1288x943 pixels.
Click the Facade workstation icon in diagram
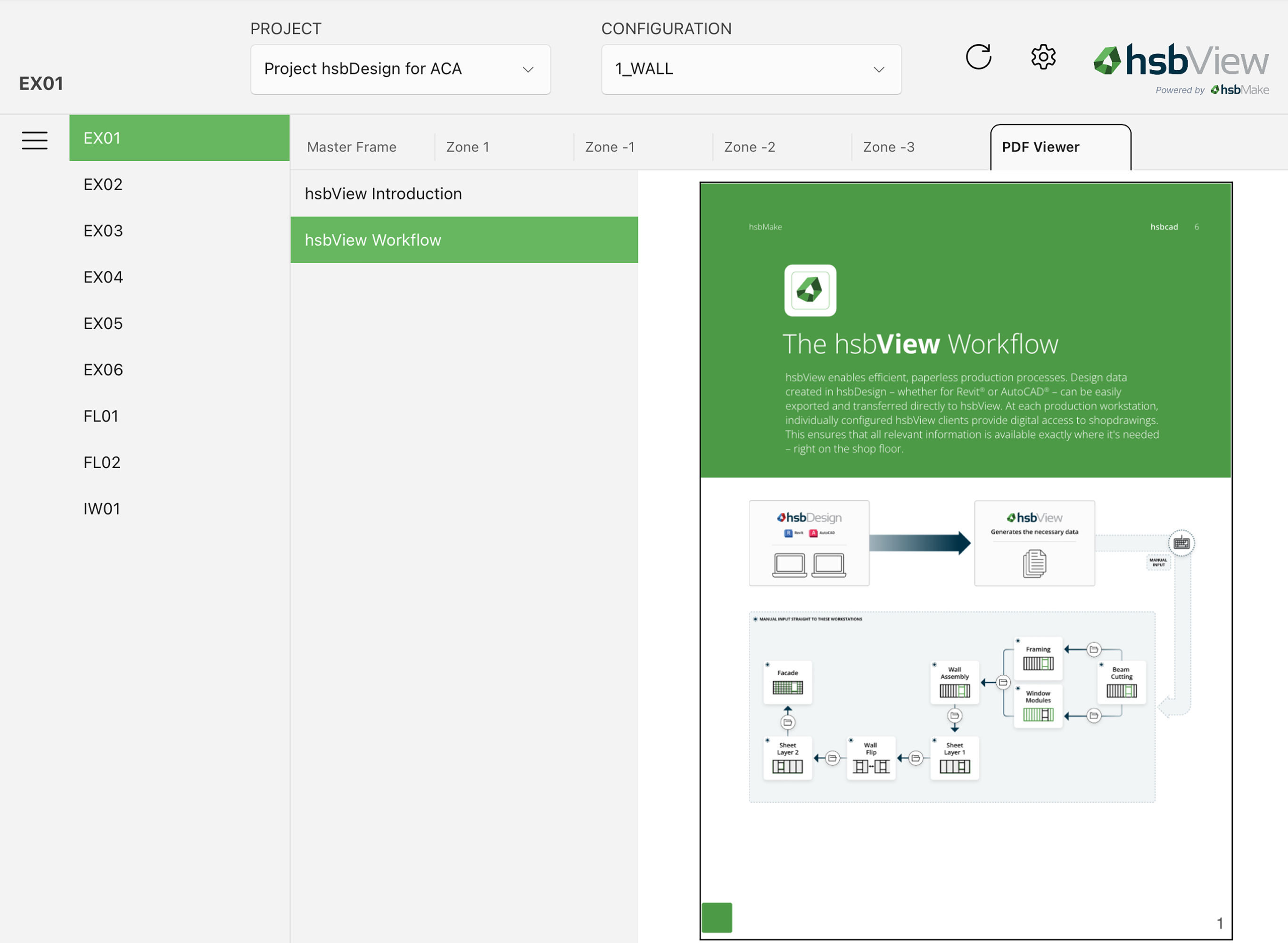pos(787,687)
